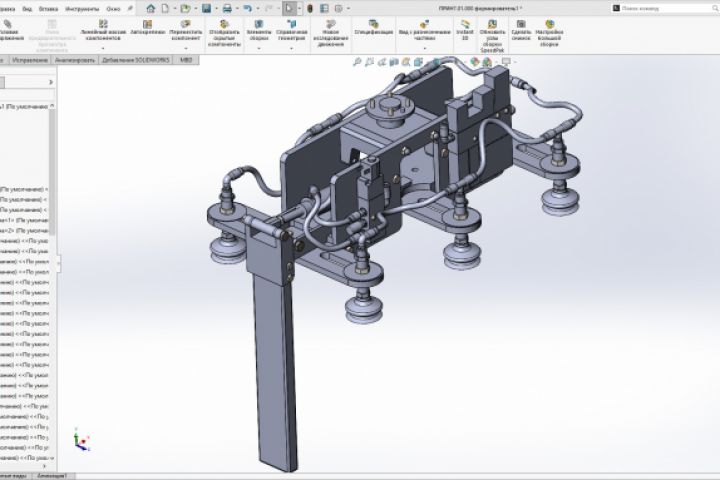Activate the Select cursor tool
This screenshot has height=480, width=720.
(289, 8)
